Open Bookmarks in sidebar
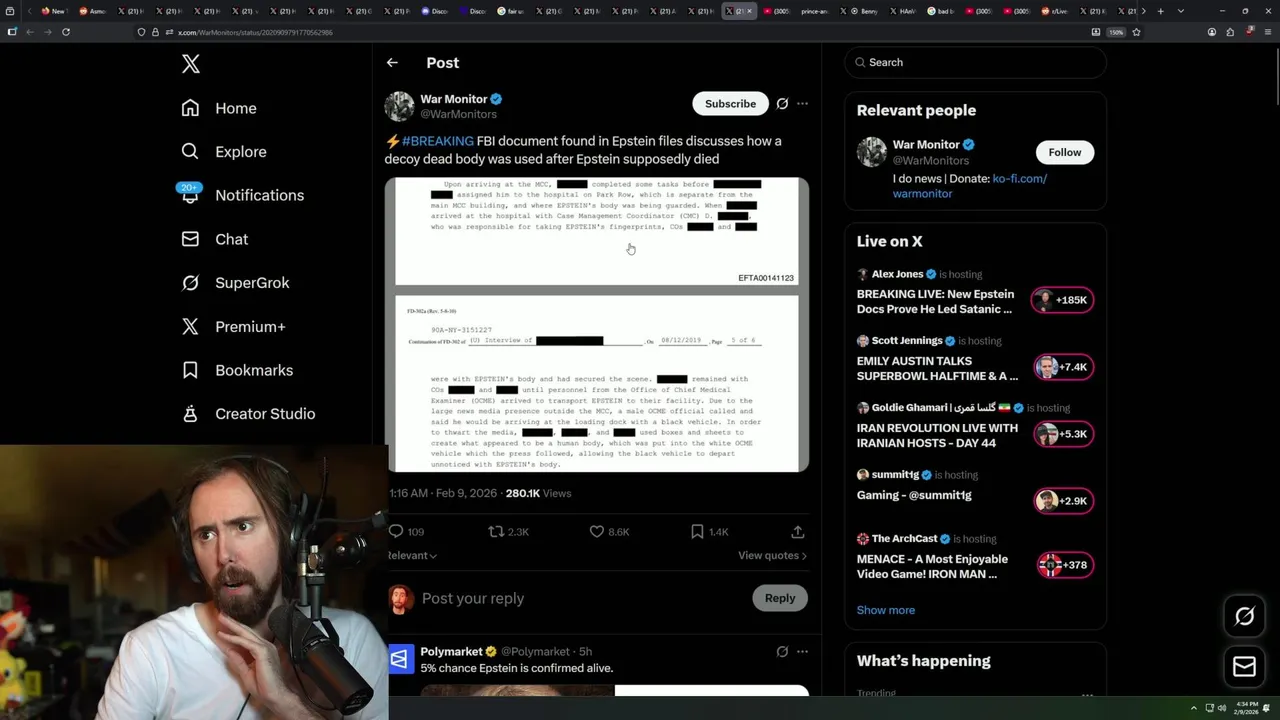The height and width of the screenshot is (720, 1280). click(x=237, y=370)
